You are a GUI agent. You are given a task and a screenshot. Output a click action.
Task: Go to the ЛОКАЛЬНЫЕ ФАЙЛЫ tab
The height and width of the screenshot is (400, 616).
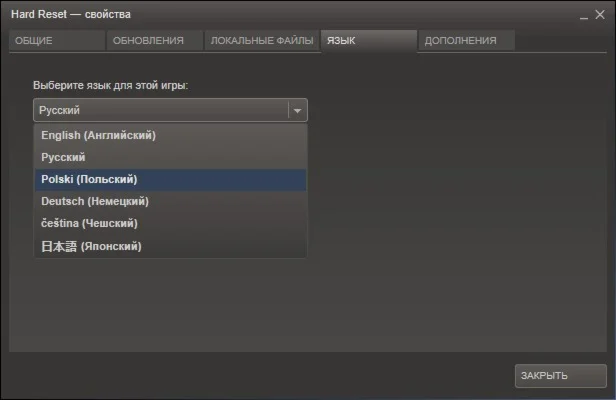click(x=262, y=40)
